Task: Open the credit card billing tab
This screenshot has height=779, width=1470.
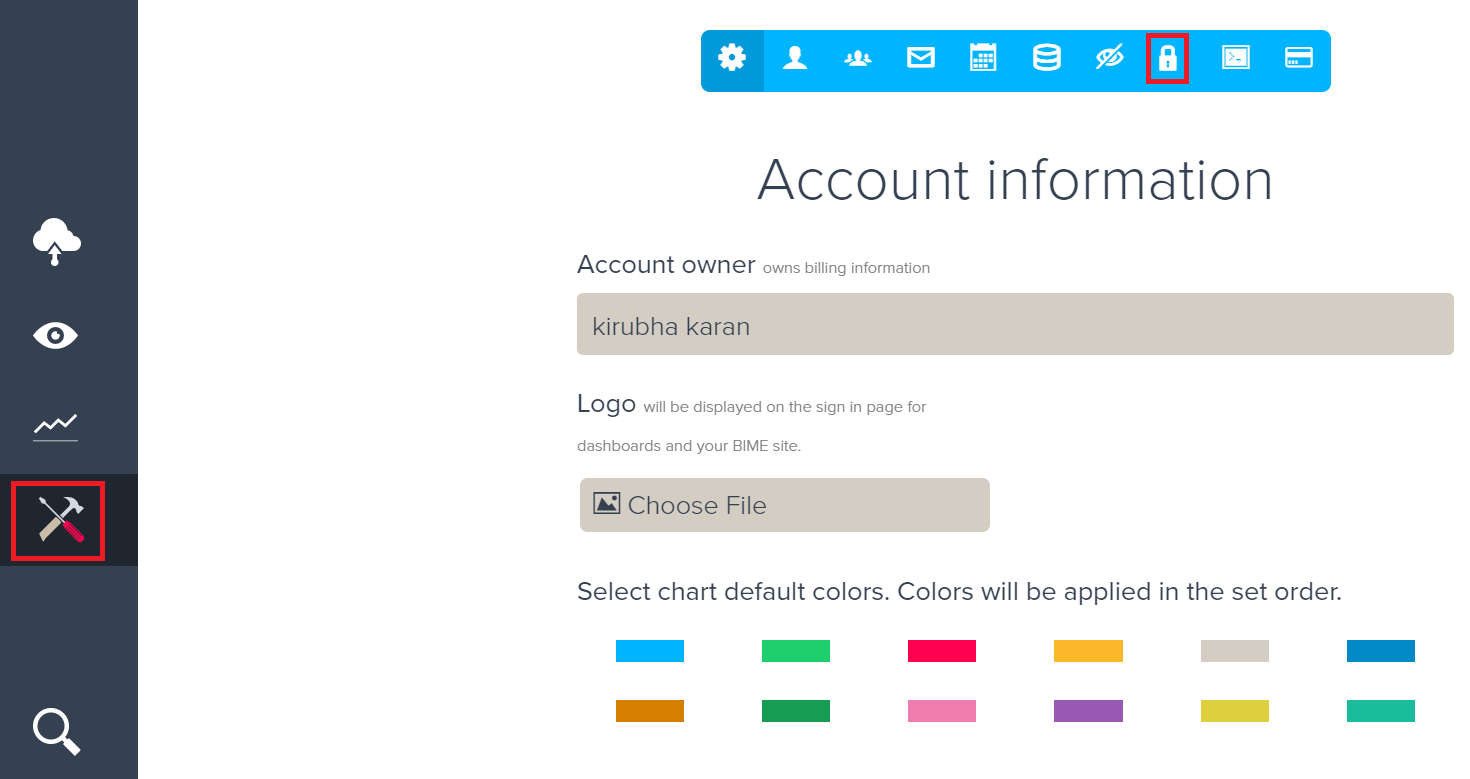Action: coord(1298,59)
